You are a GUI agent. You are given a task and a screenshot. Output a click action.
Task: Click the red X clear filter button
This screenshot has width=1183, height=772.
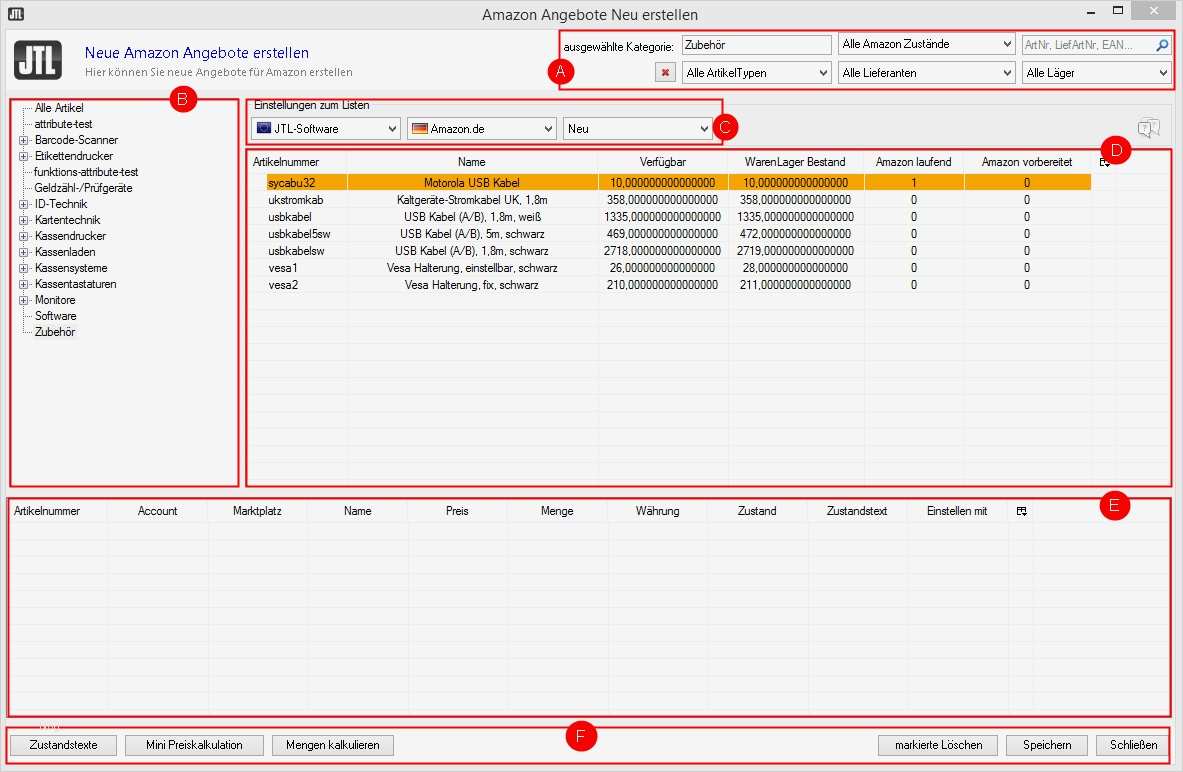(665, 73)
